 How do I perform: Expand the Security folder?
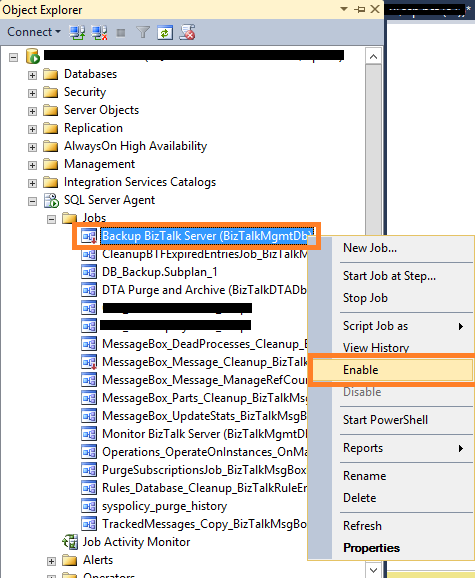32,93
